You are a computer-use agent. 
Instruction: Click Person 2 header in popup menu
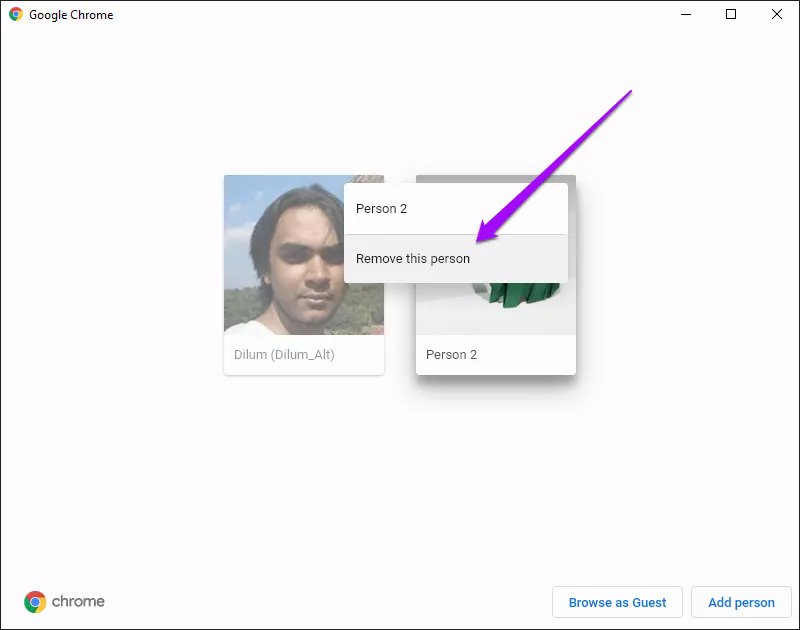(456, 209)
